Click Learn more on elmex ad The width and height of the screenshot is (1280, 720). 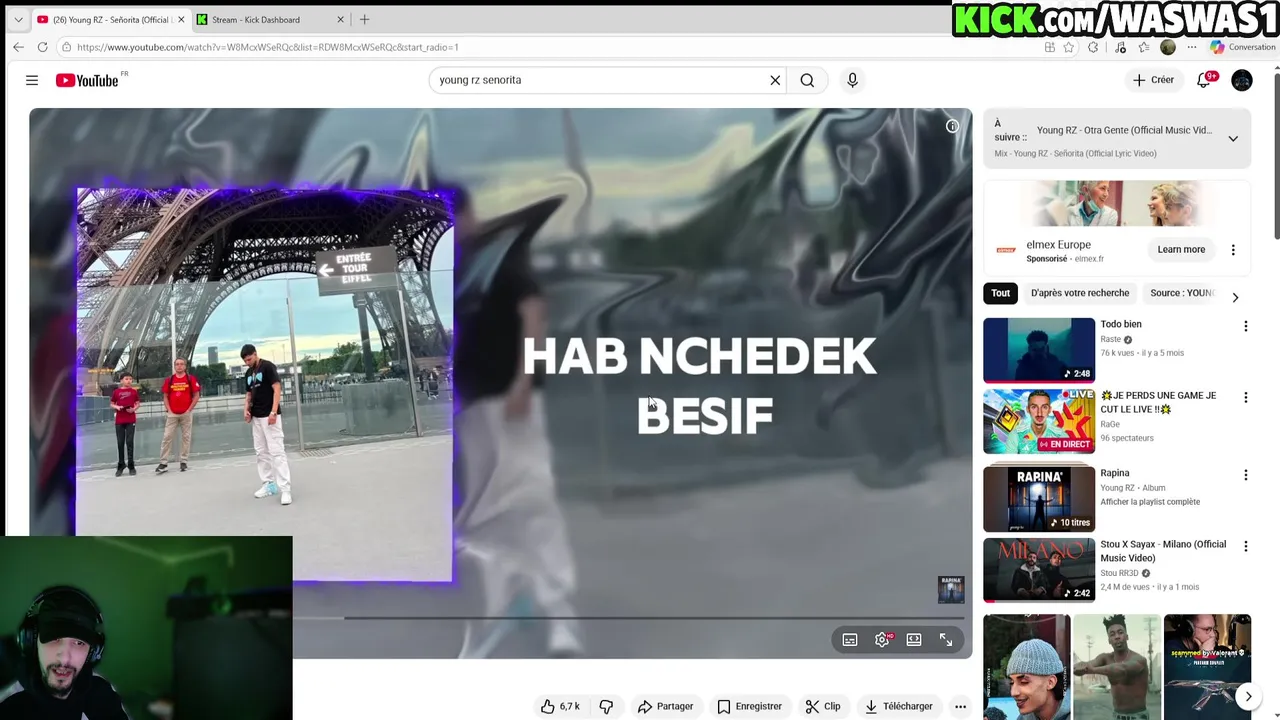1181,249
